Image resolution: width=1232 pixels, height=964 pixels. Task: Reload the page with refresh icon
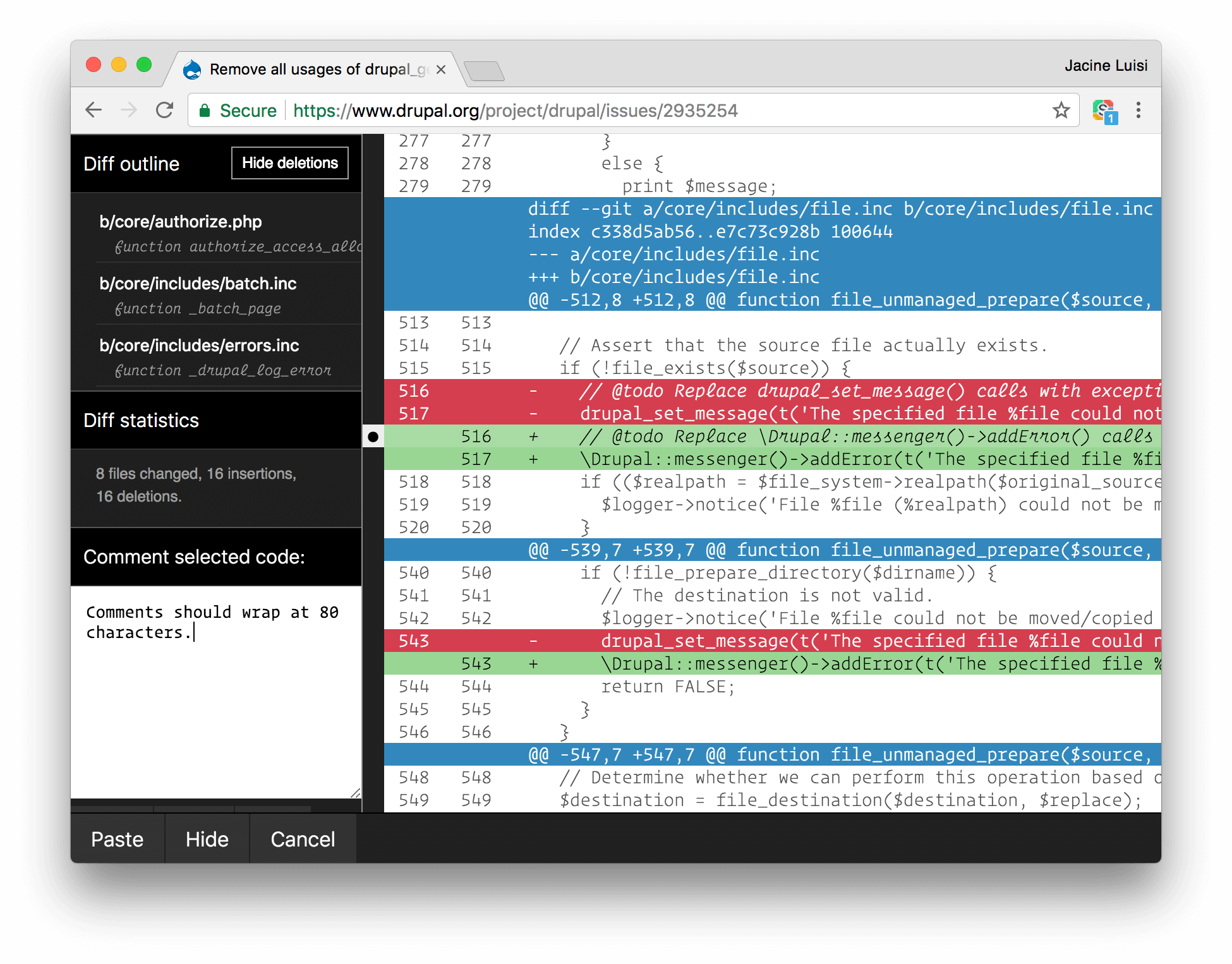point(165,111)
